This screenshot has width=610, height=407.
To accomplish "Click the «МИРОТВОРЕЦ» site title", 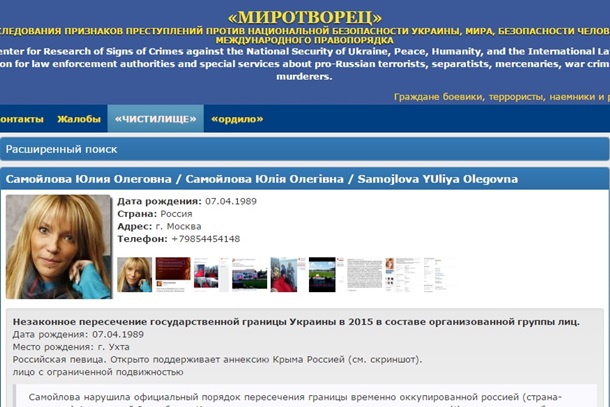I will click(x=304, y=18).
